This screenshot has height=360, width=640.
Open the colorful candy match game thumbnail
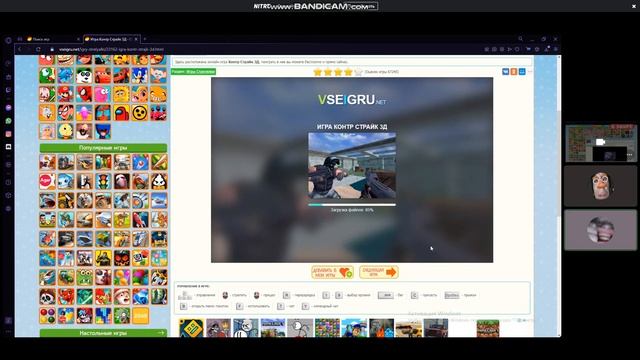[327, 328]
